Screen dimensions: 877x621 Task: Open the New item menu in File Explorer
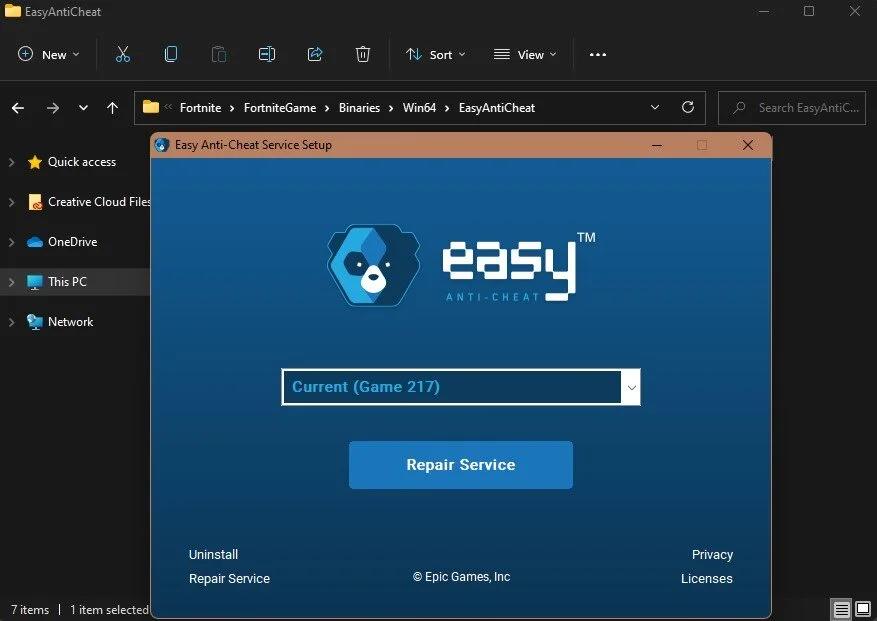click(x=49, y=54)
